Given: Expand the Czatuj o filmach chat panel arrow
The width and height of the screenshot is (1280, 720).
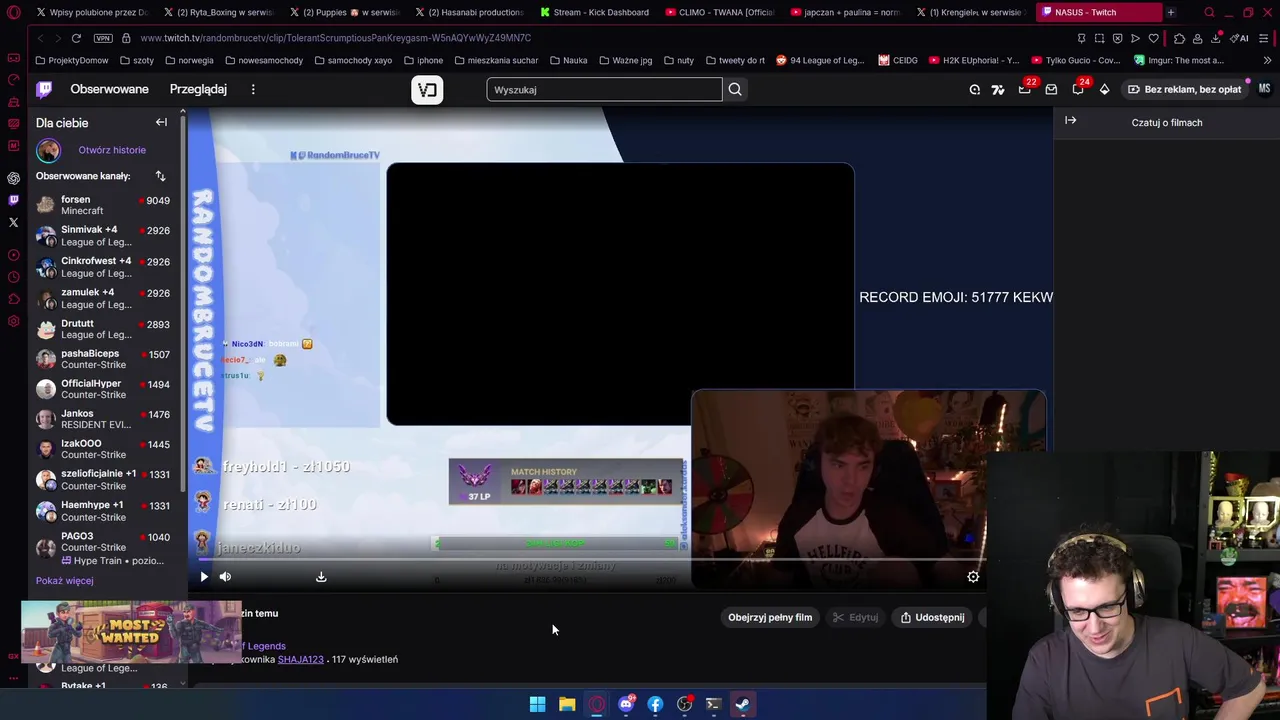Looking at the screenshot, I should [1070, 121].
